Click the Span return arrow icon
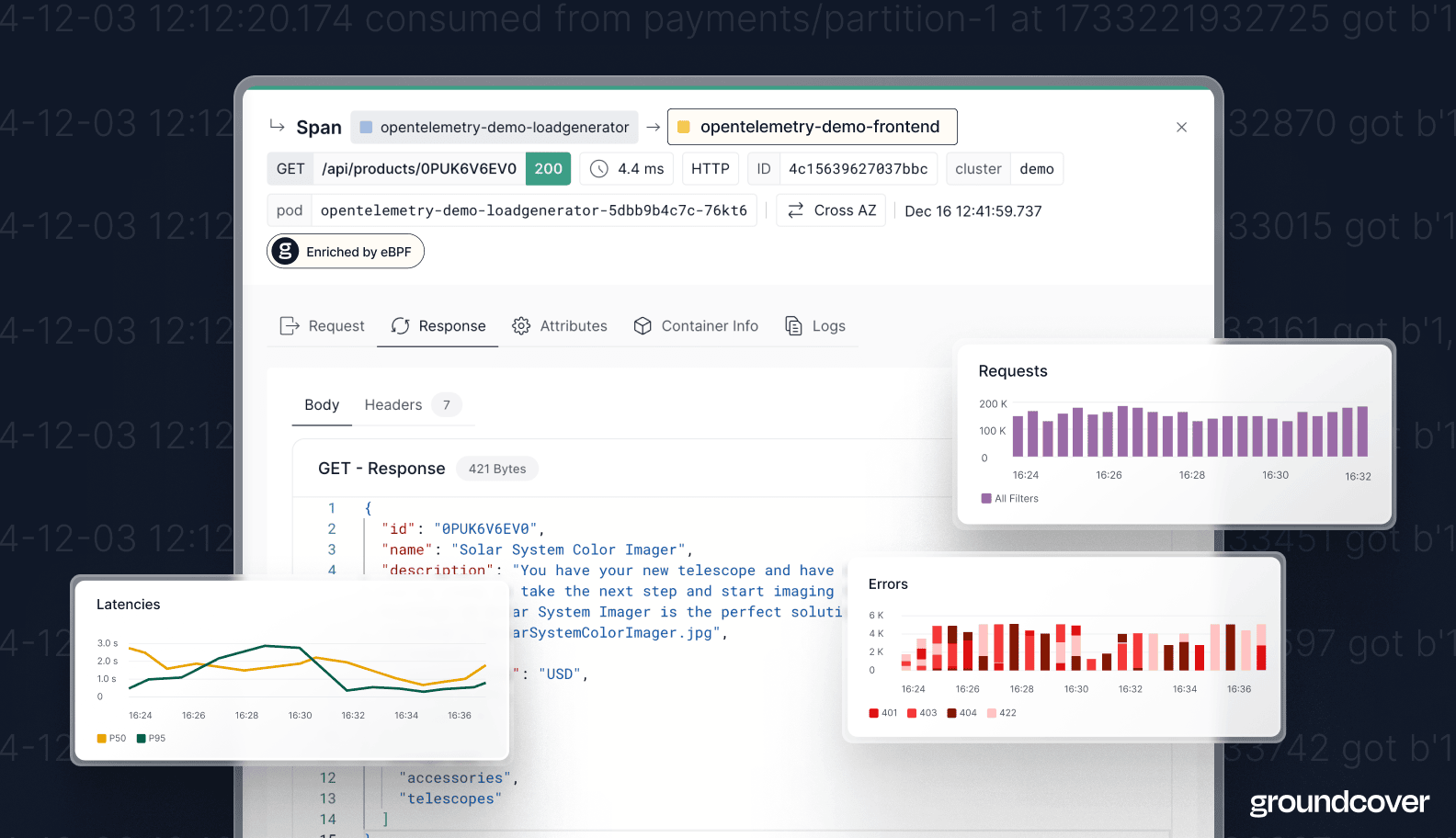Viewport: 1456px width, 838px height. point(277,125)
